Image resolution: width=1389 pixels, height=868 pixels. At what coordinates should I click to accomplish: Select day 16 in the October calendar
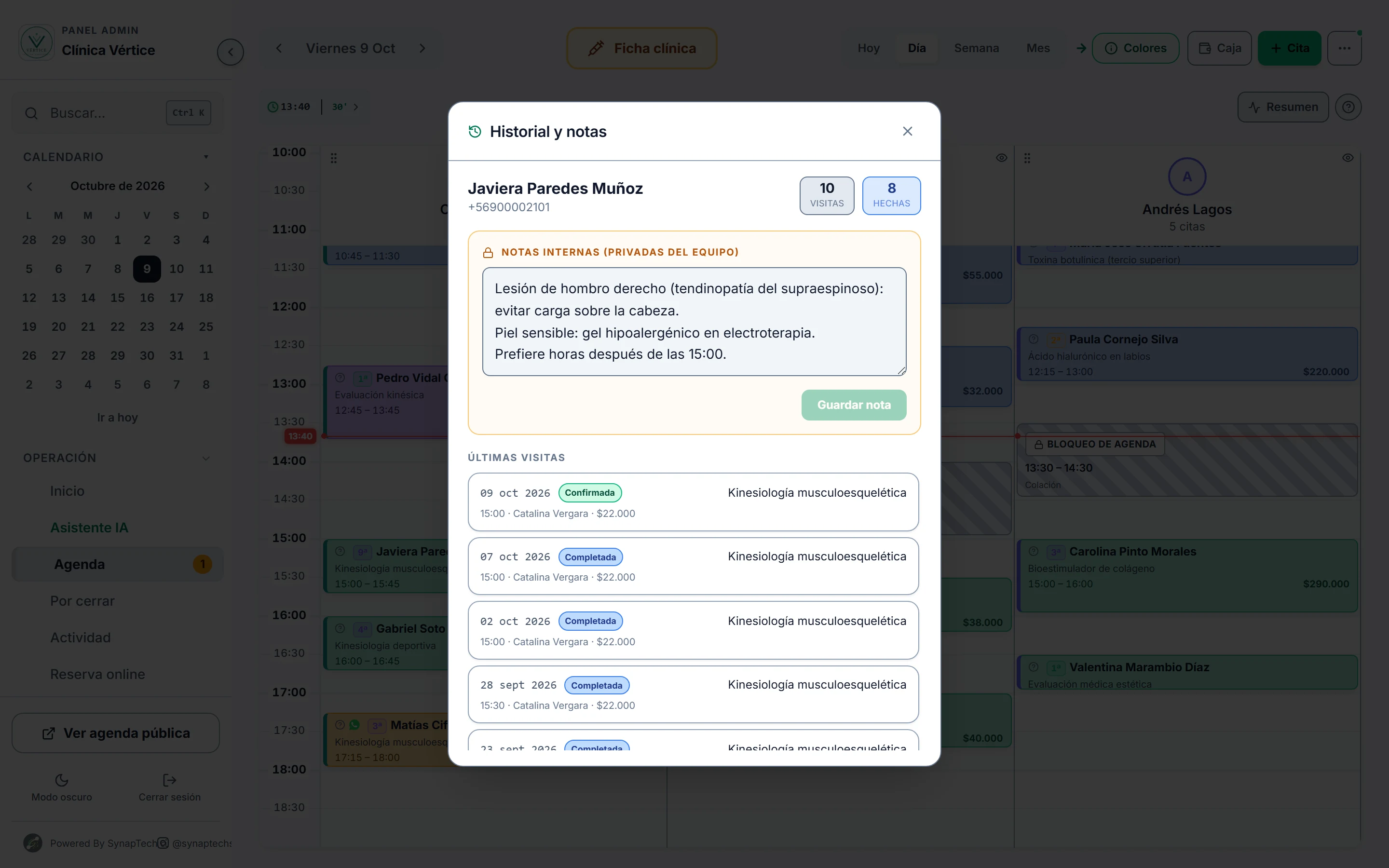[x=147, y=298]
